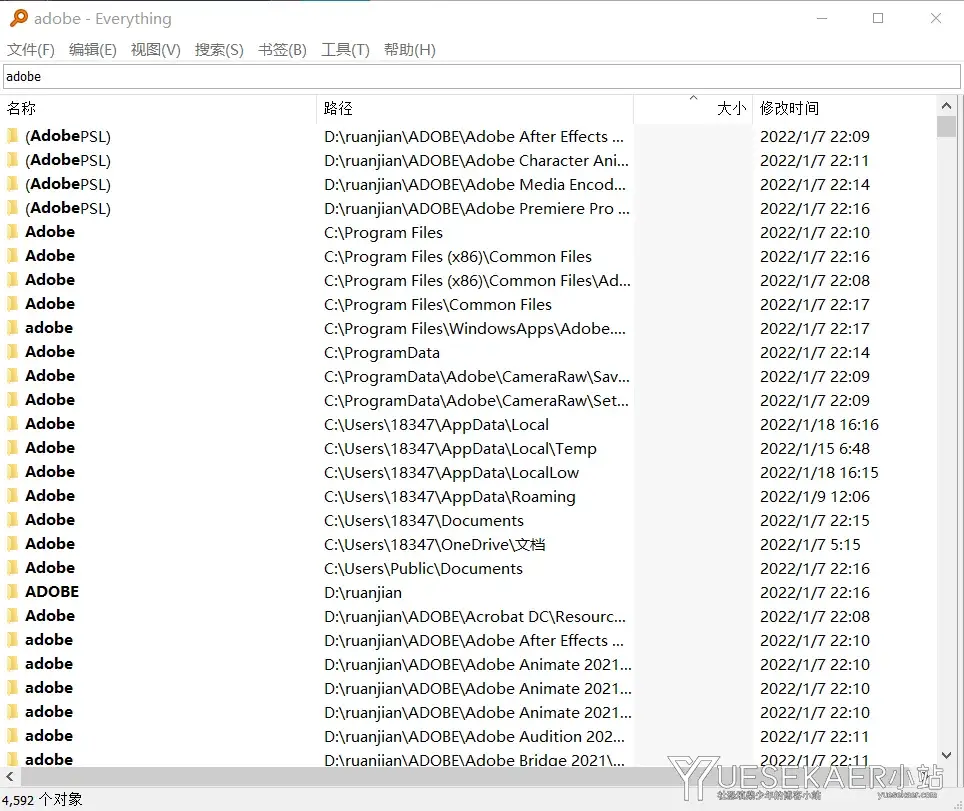964x811 pixels.
Task: Click path D:\ruanjian\ADOBE\Adobe Audition 202...
Action: [x=474, y=737]
